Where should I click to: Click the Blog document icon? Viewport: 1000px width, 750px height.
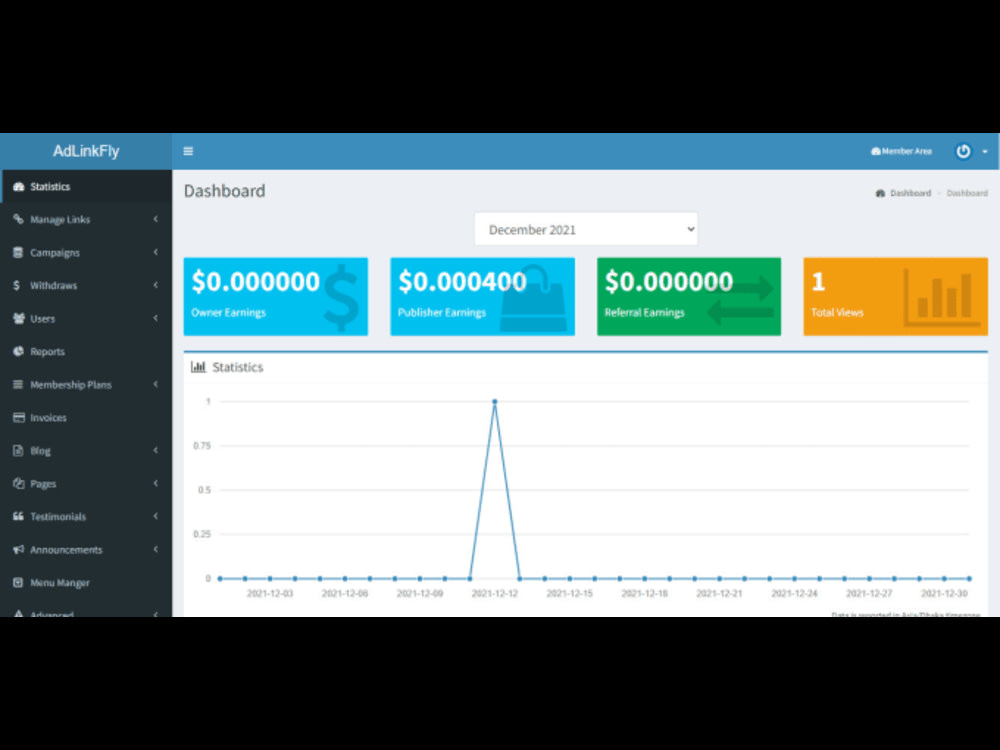(x=18, y=450)
